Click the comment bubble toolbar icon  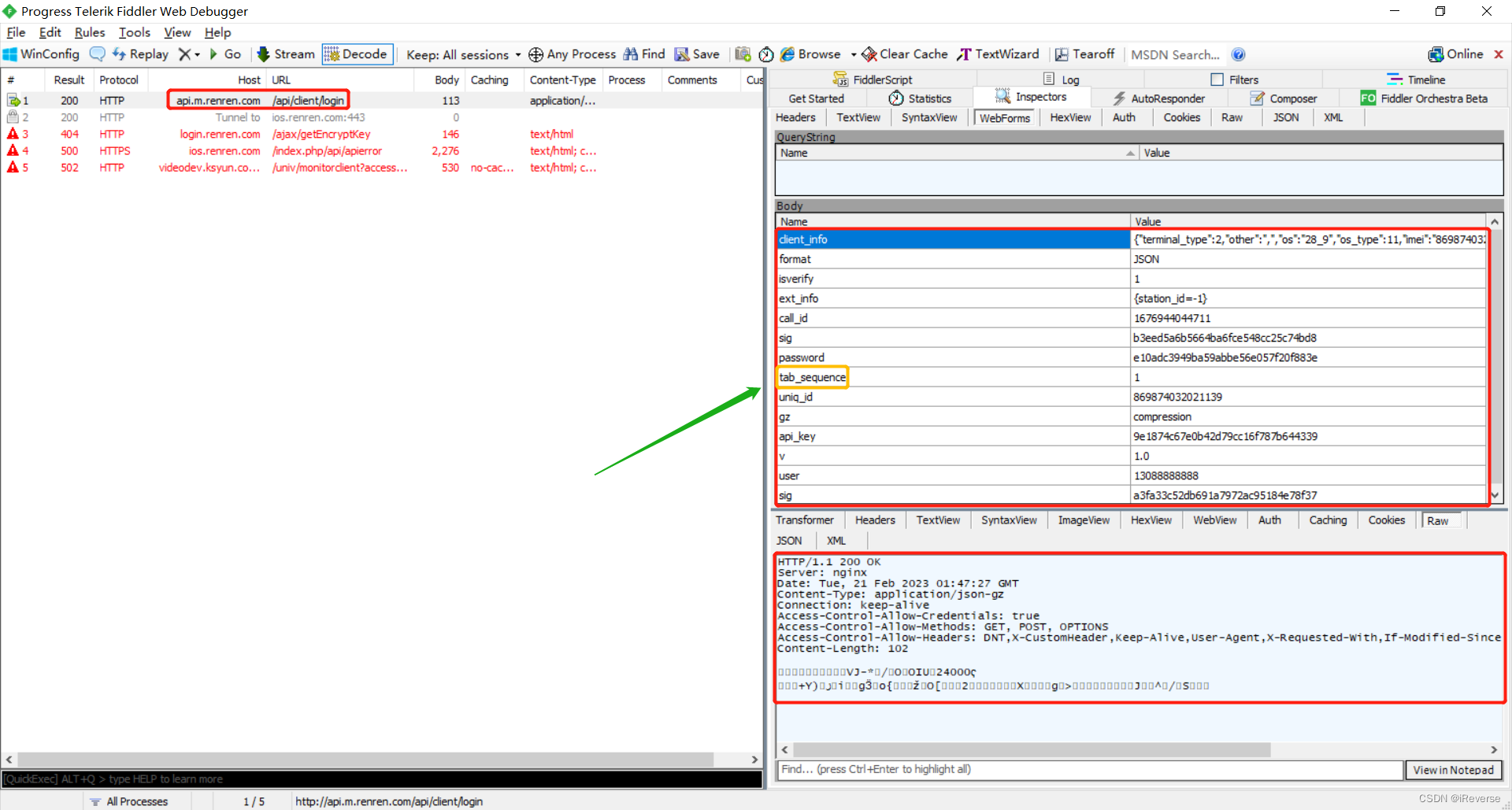[x=97, y=54]
